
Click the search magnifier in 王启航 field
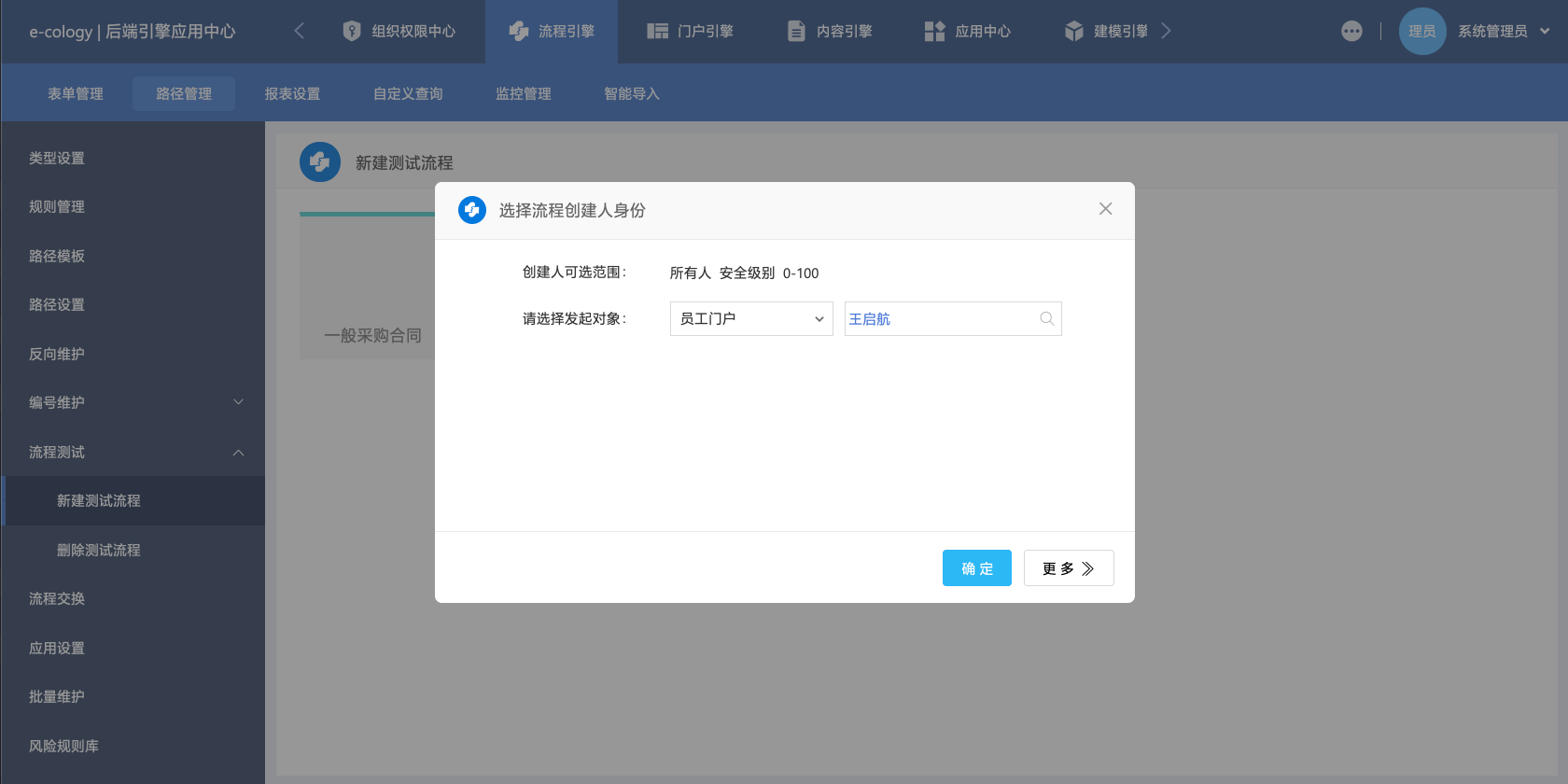(x=1047, y=318)
